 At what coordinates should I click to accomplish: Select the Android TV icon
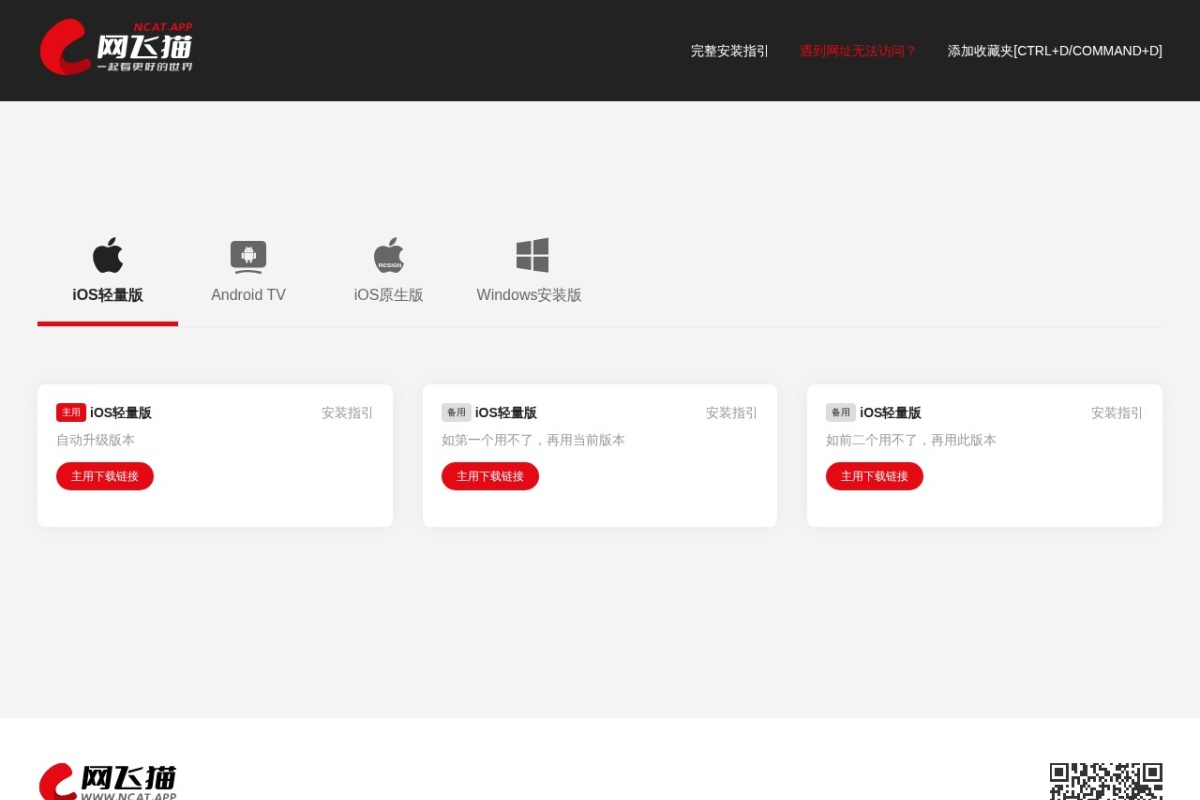pyautogui.click(x=248, y=257)
